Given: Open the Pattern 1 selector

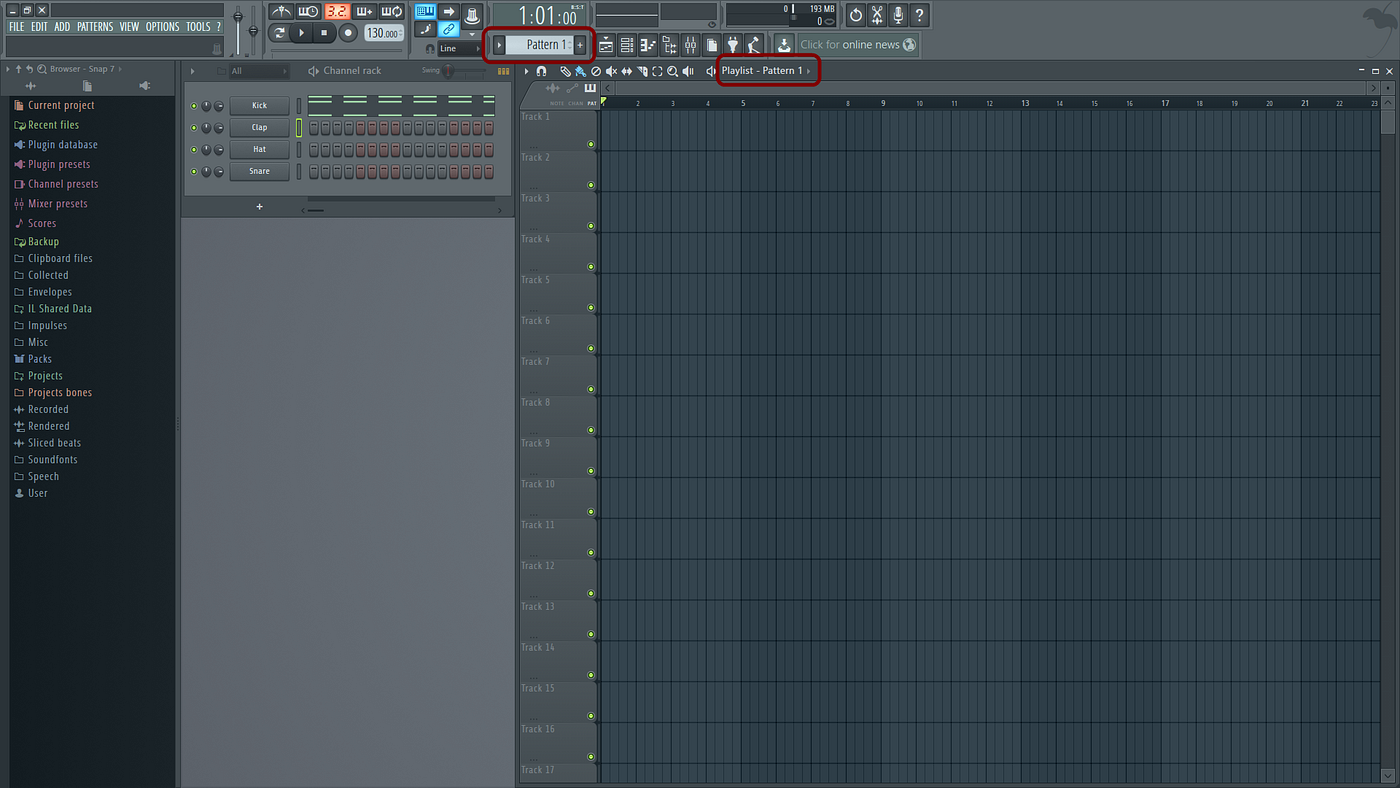Looking at the screenshot, I should click(540, 44).
